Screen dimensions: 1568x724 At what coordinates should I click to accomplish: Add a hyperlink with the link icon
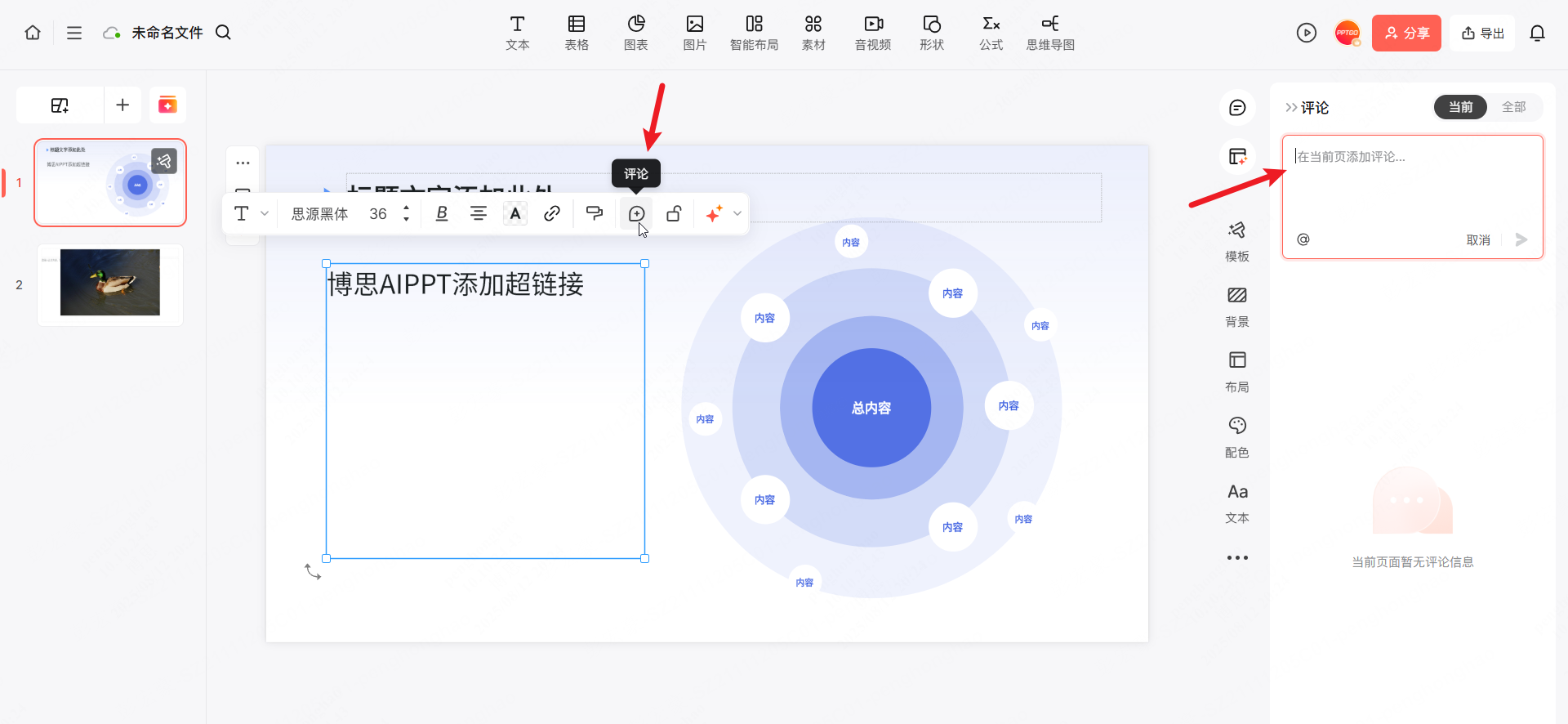point(552,213)
